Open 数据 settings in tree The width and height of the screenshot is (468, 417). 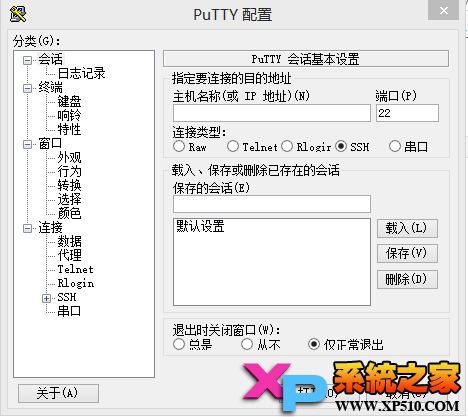69,241
